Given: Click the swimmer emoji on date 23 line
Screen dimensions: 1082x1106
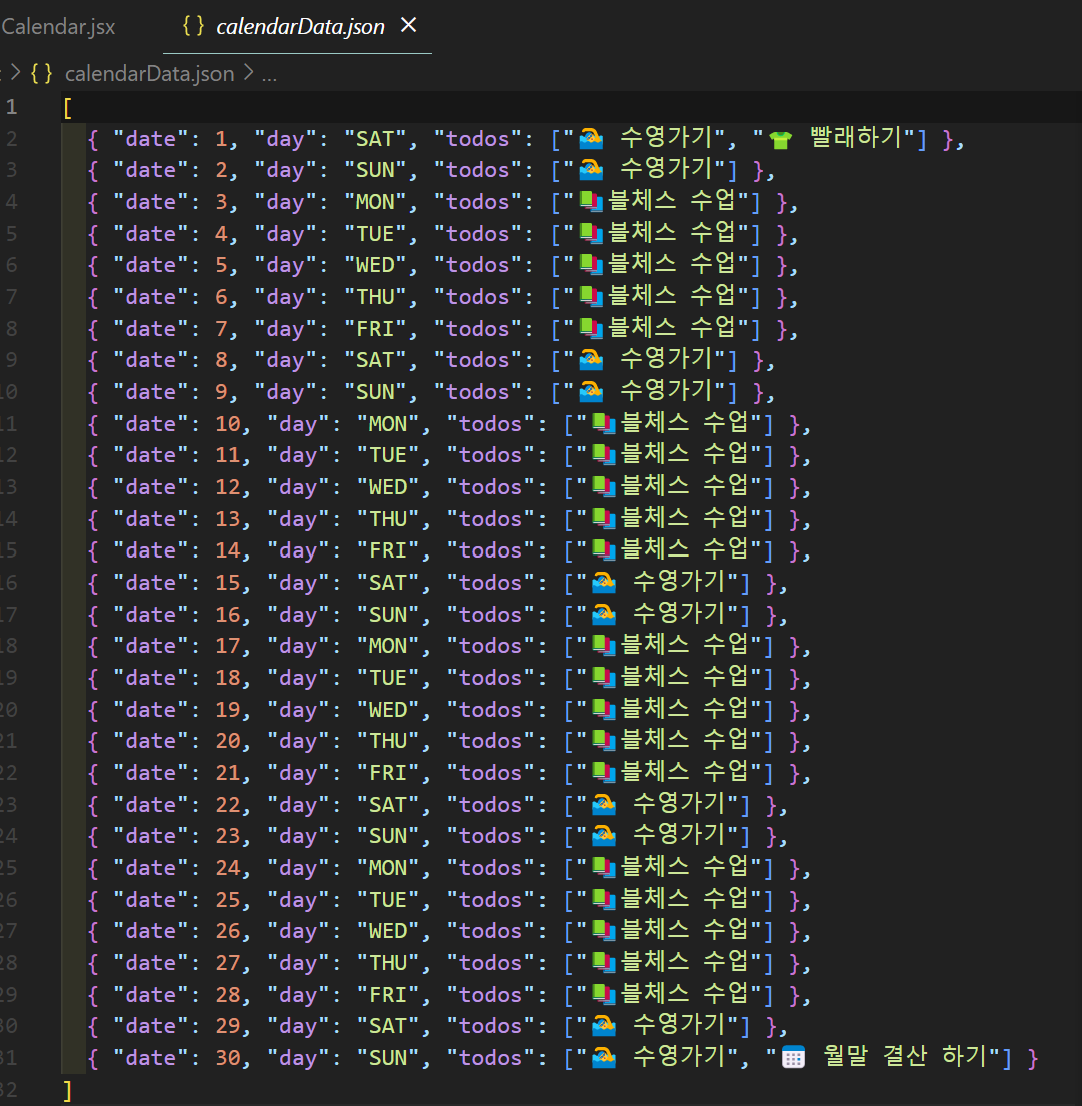Looking at the screenshot, I should [x=604, y=836].
